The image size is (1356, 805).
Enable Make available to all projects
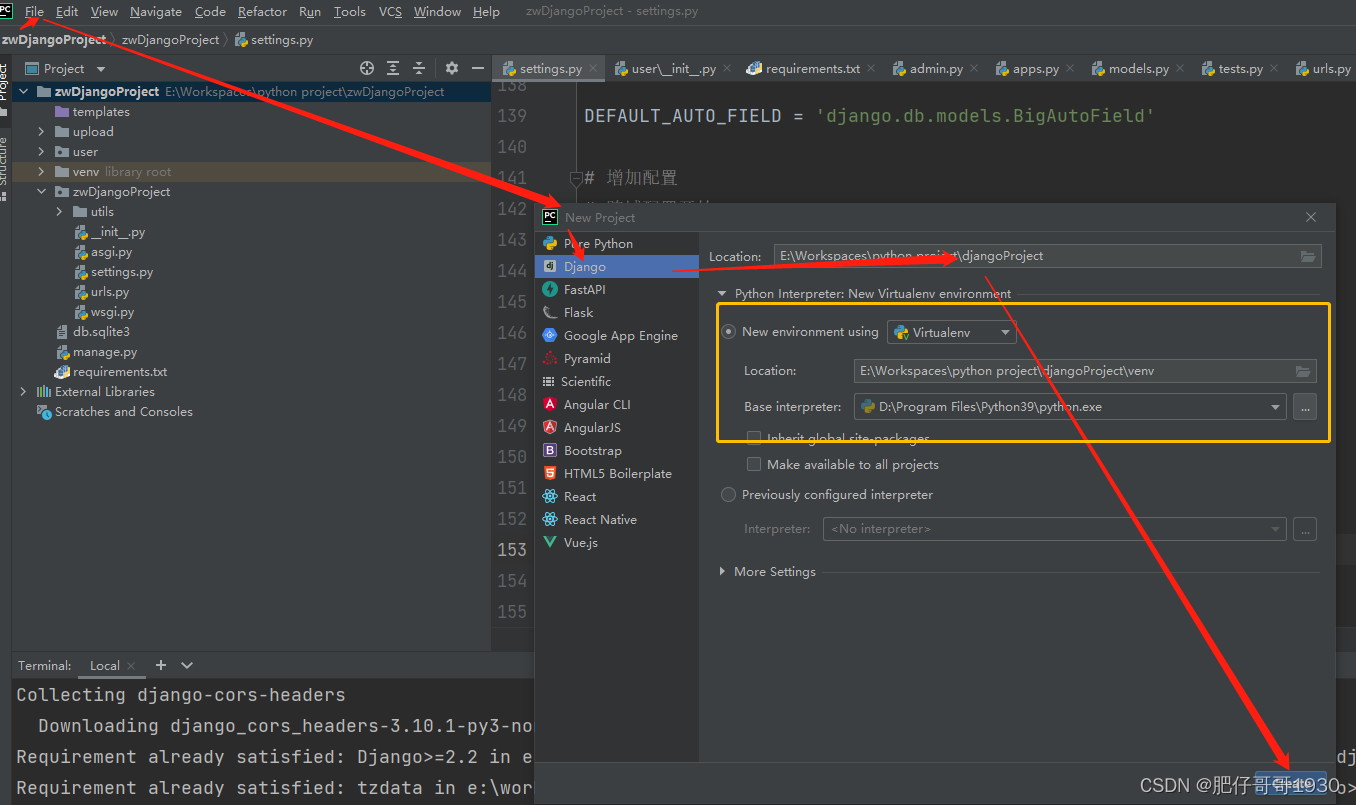(x=754, y=464)
